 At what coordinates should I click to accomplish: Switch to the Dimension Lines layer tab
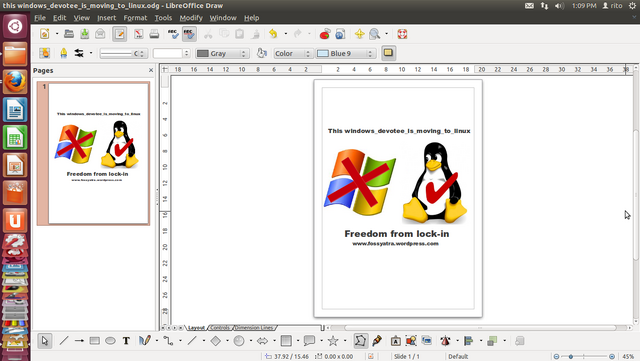pyautogui.click(x=254, y=328)
